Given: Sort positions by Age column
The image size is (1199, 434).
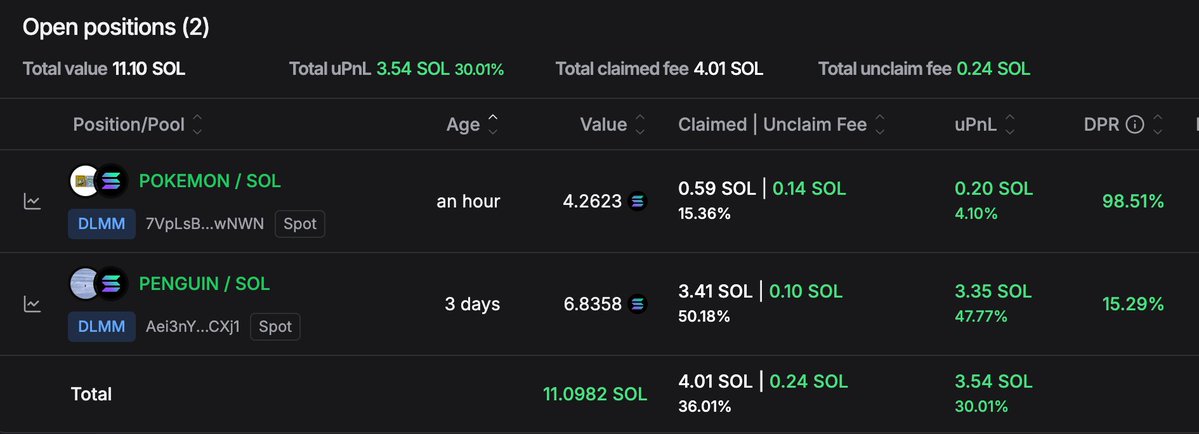Looking at the screenshot, I should coord(492,125).
